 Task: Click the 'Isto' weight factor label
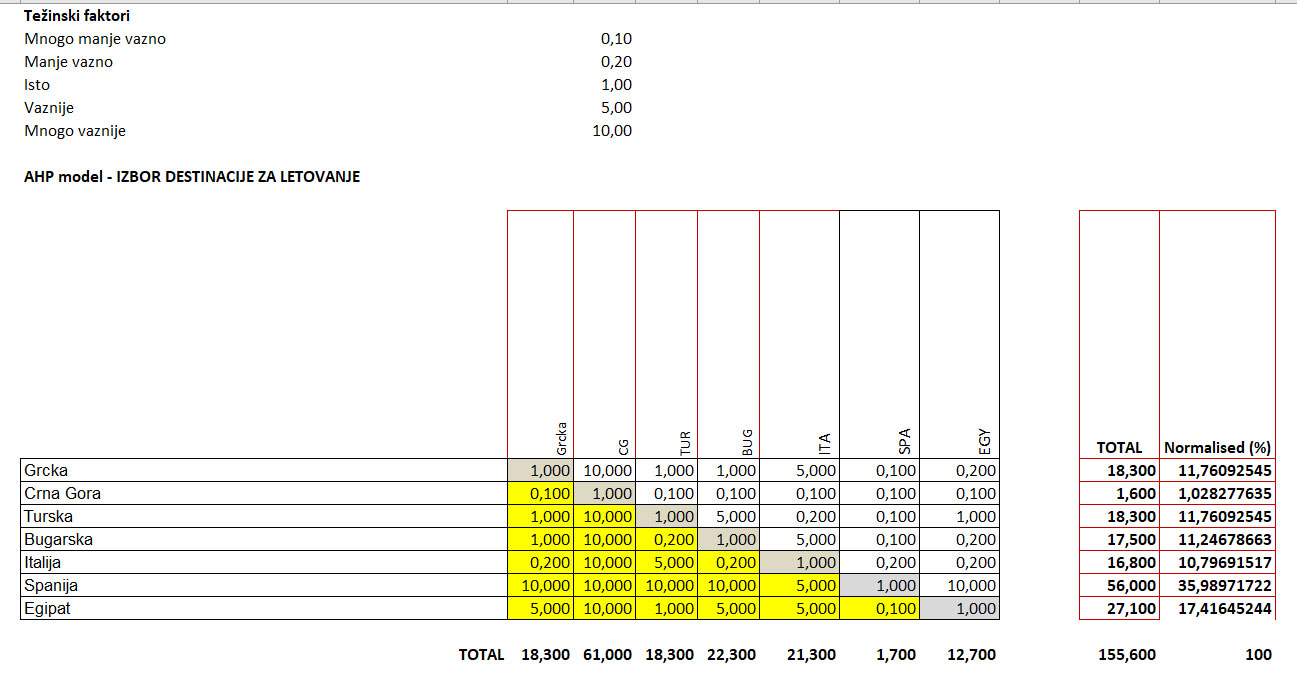click(x=37, y=85)
